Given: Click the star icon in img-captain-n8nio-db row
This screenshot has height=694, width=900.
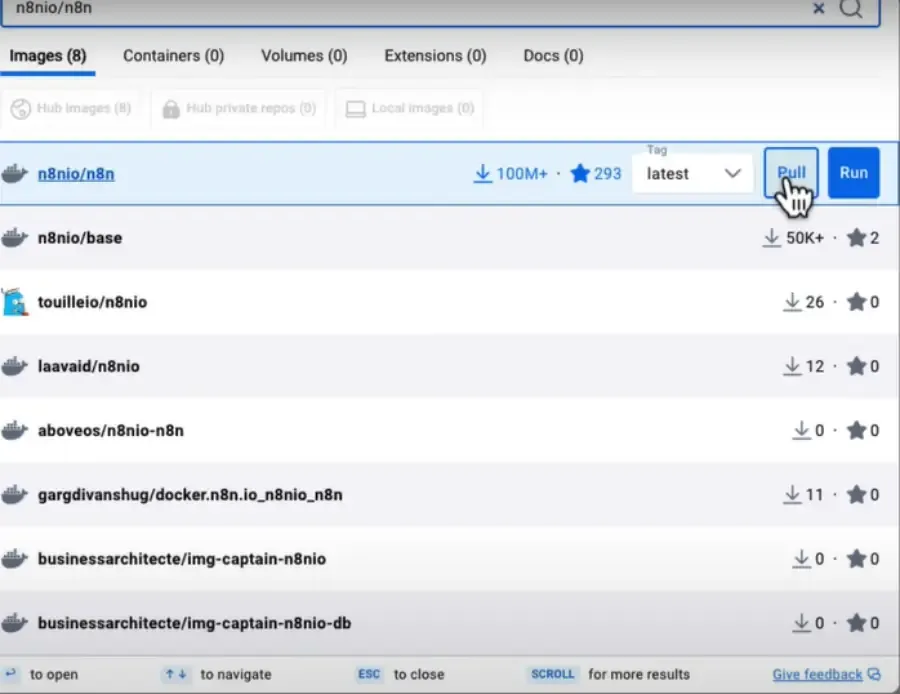Looking at the screenshot, I should coord(856,623).
